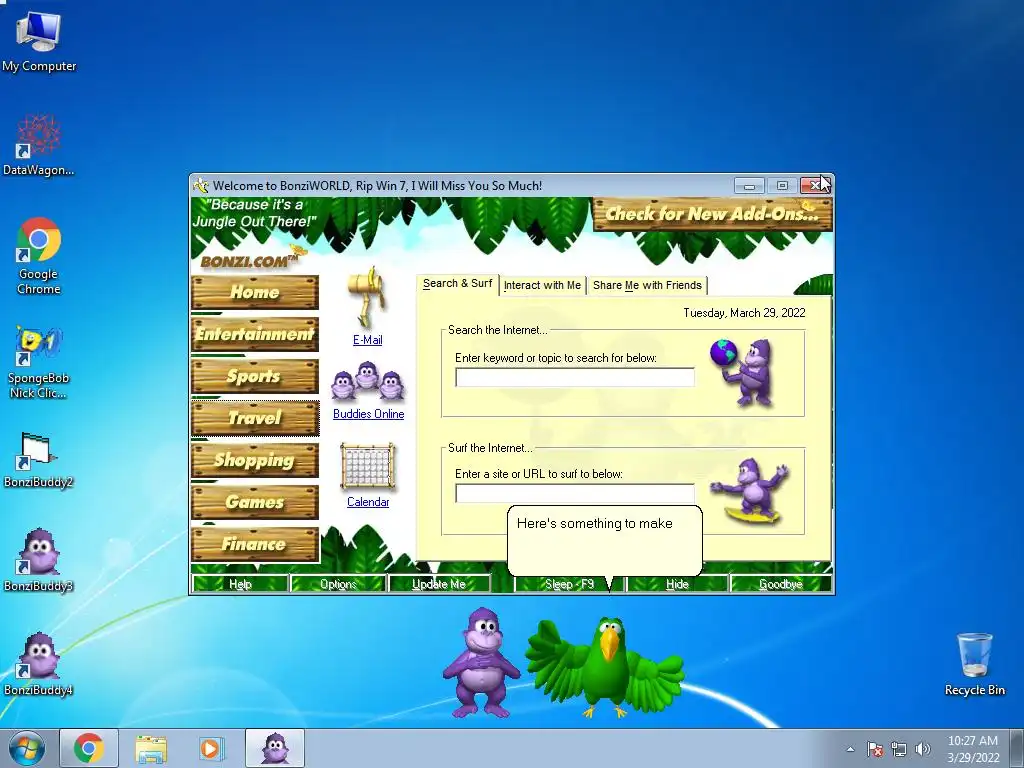Image resolution: width=1024 pixels, height=768 pixels.
Task: Select the DataWagon desktop shortcut
Action: click(x=39, y=145)
